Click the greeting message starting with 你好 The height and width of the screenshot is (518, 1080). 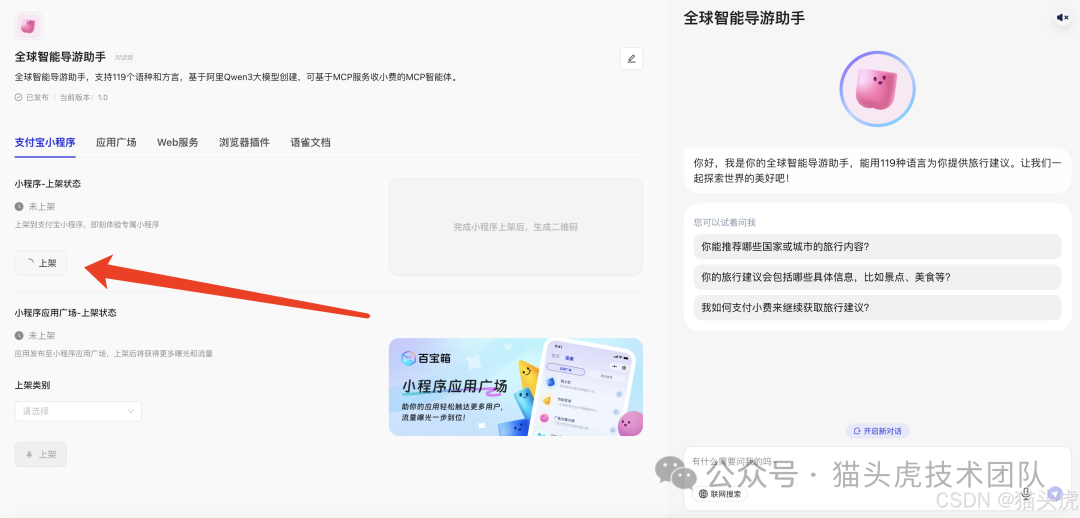[x=878, y=170]
